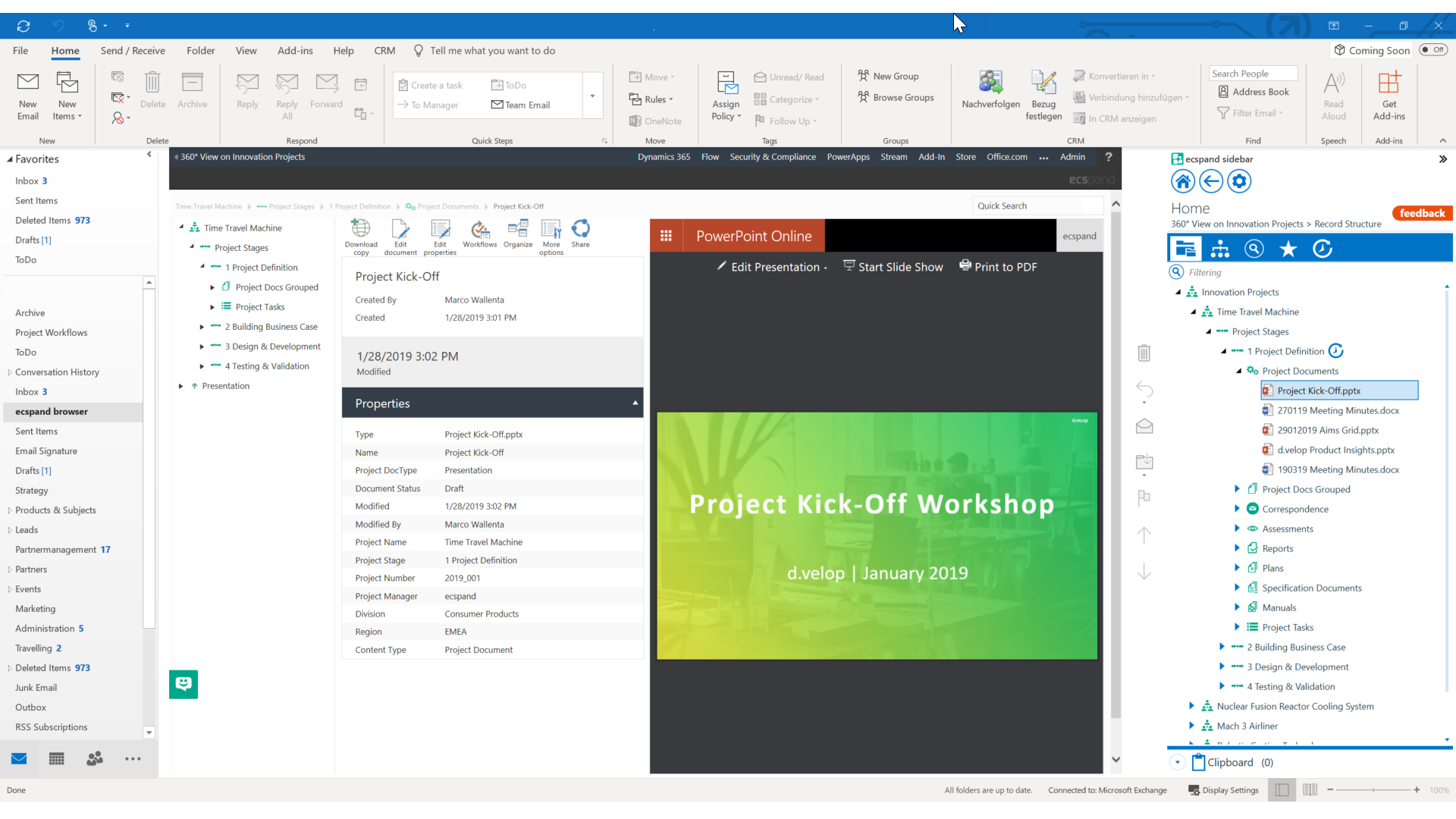Image resolution: width=1456 pixels, height=819 pixels.
Task: Click the green chat feedback icon
Action: [x=184, y=684]
